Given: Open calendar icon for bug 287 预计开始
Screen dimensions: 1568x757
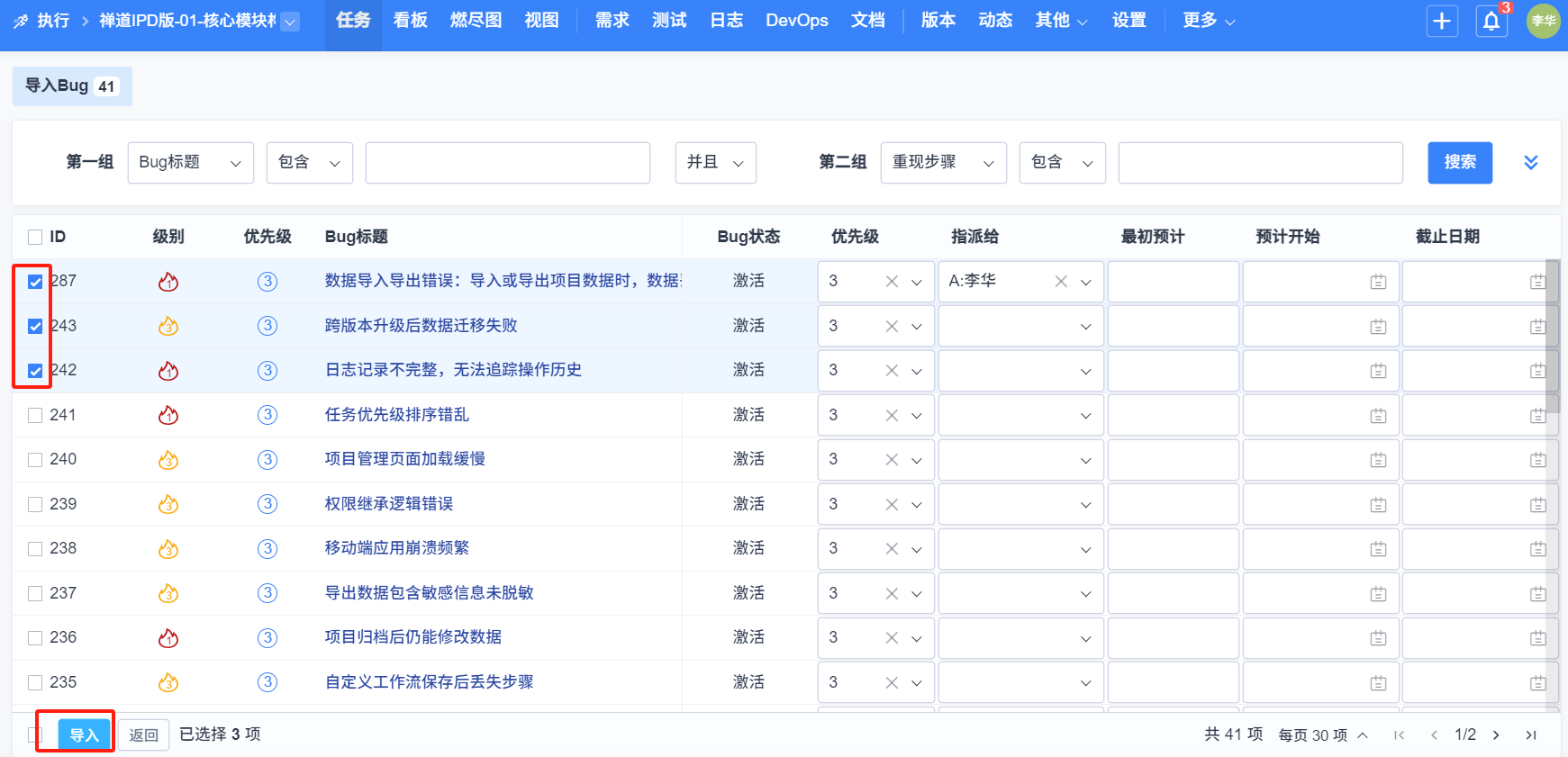Looking at the screenshot, I should (x=1377, y=282).
